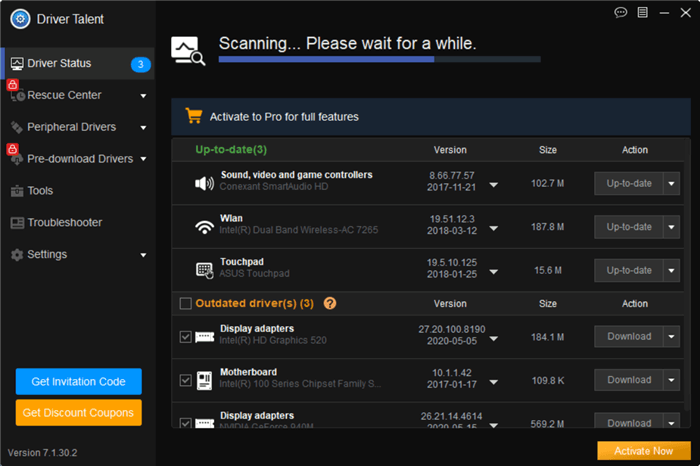Click the Troubleshooter panel icon
Viewport: 700px width, 466px height.
(17, 223)
